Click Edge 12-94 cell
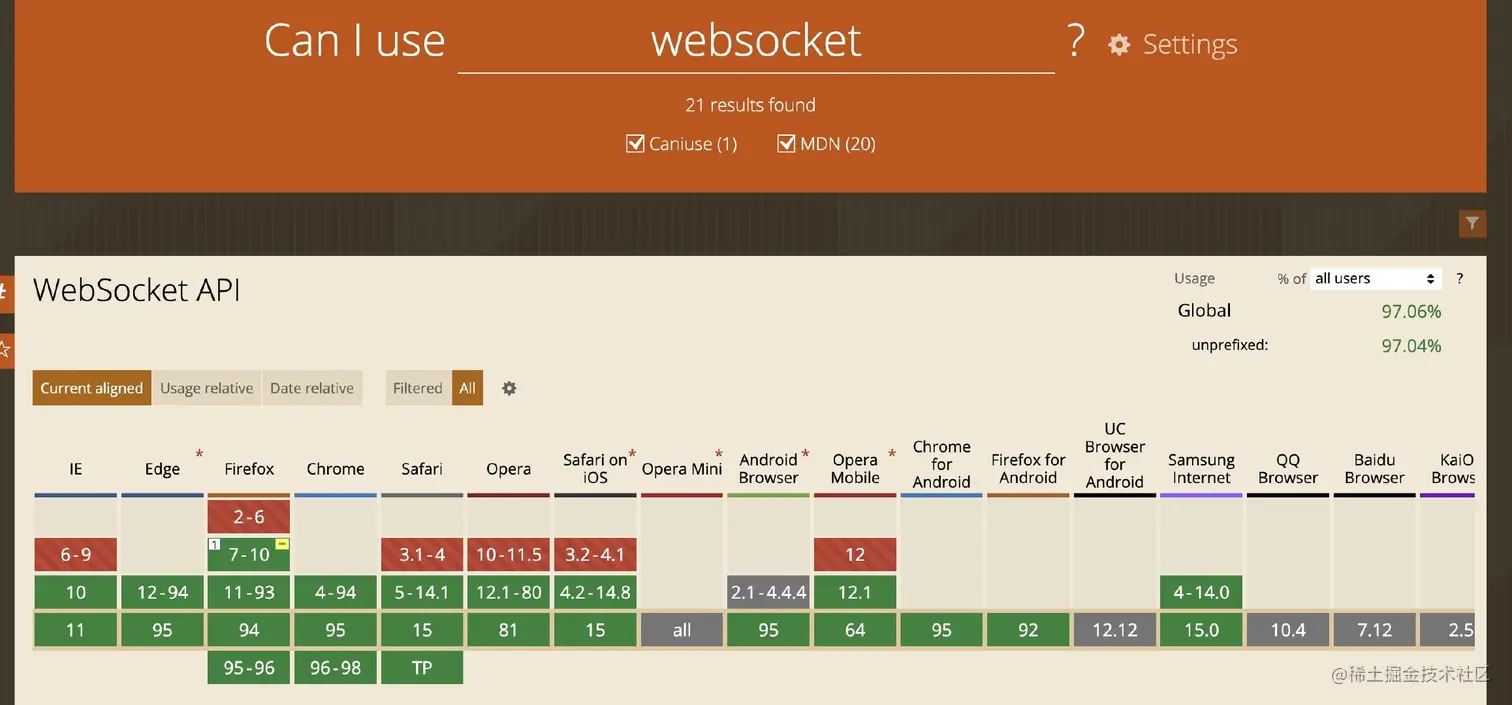Screen dimensions: 1512x705 point(162,592)
